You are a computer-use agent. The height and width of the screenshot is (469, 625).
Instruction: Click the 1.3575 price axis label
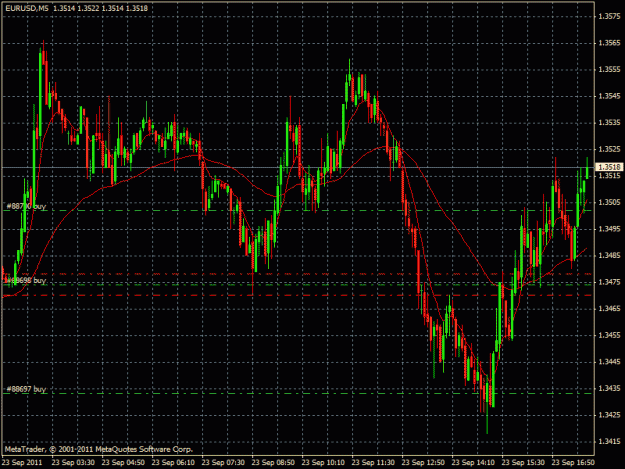point(609,16)
